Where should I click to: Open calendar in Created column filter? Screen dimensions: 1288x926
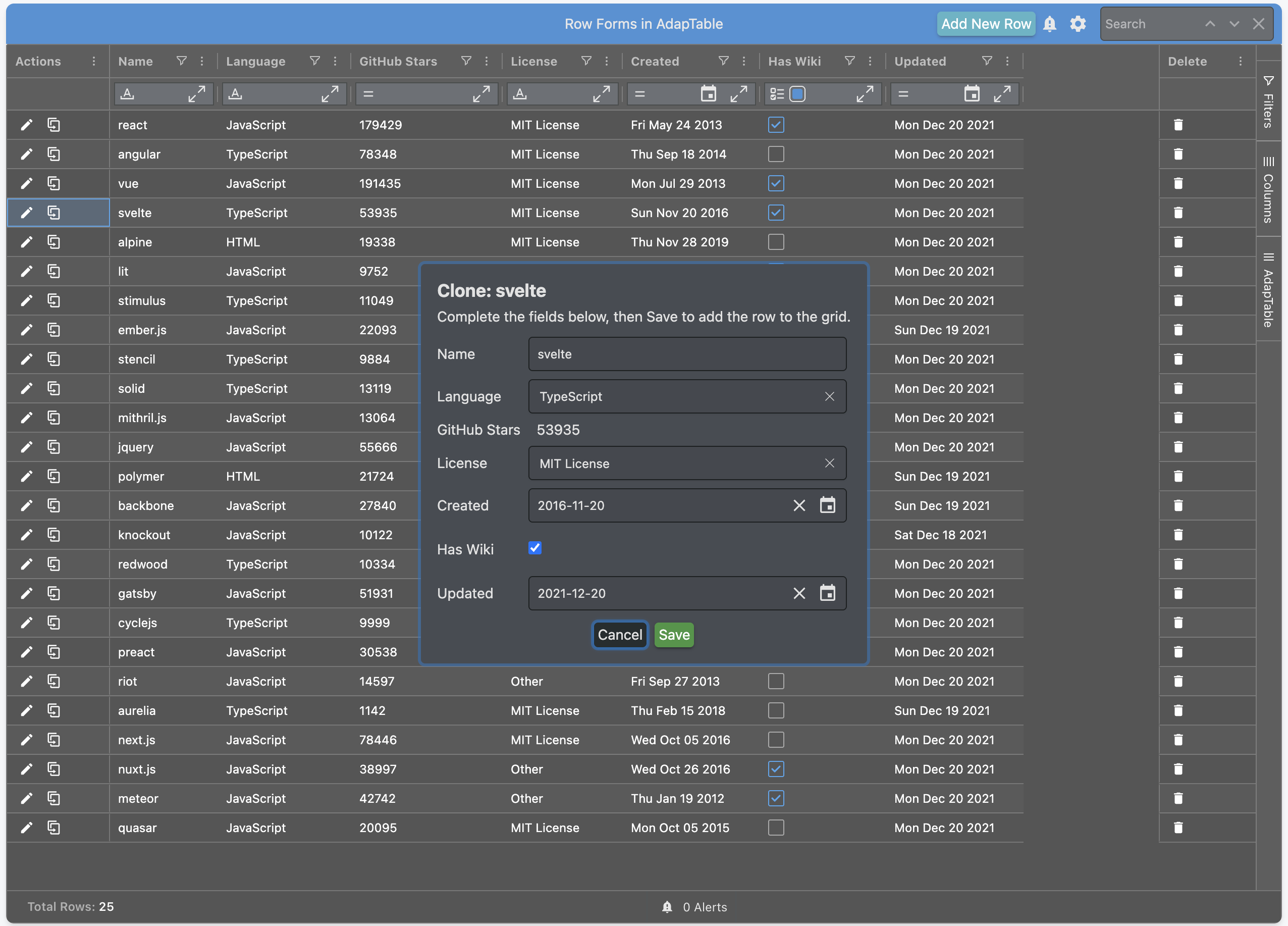click(x=708, y=94)
